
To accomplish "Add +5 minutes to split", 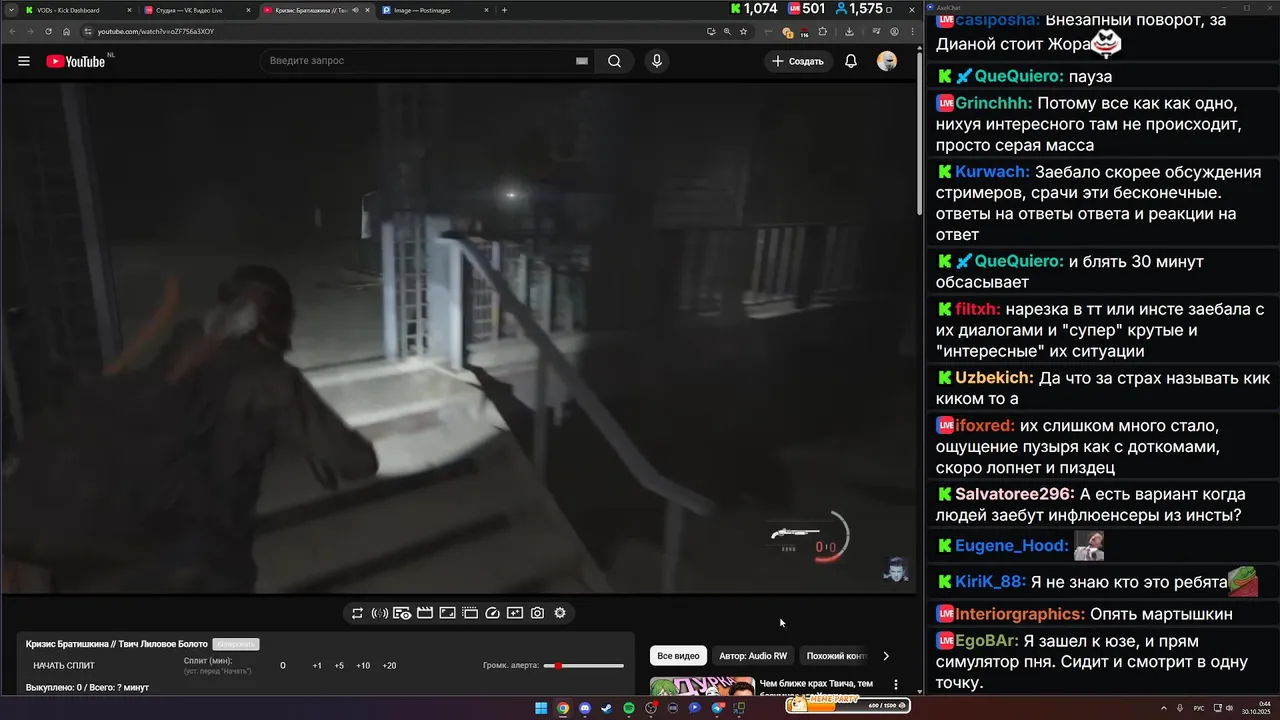I will [339, 666].
